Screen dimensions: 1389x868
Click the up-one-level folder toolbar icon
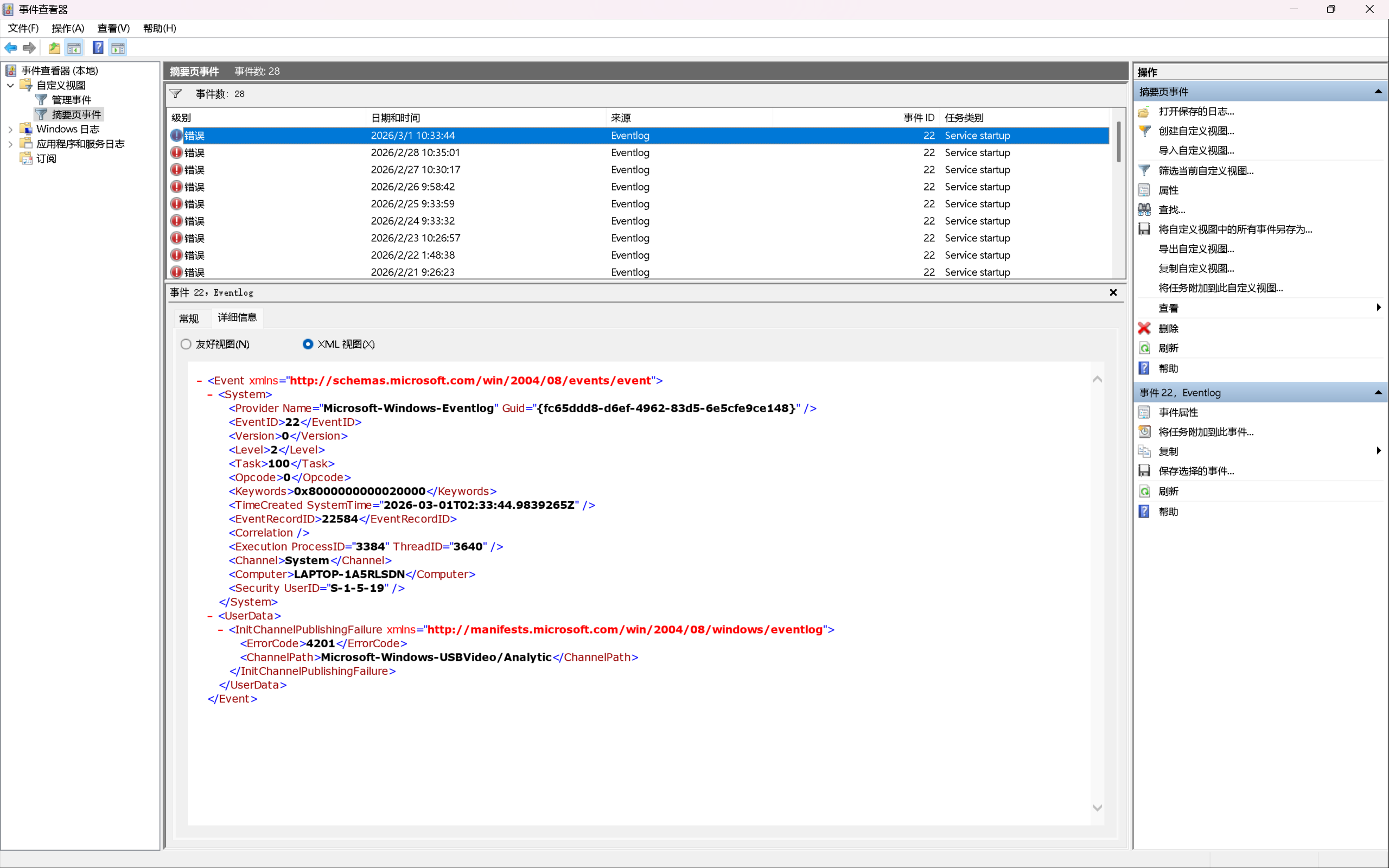(x=54, y=48)
